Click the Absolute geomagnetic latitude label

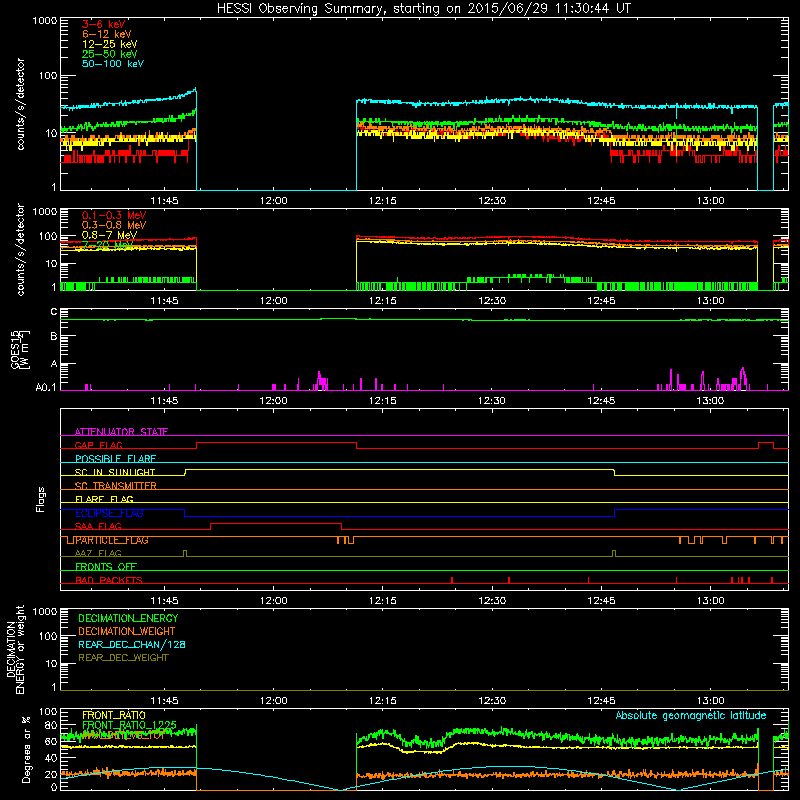(691, 715)
